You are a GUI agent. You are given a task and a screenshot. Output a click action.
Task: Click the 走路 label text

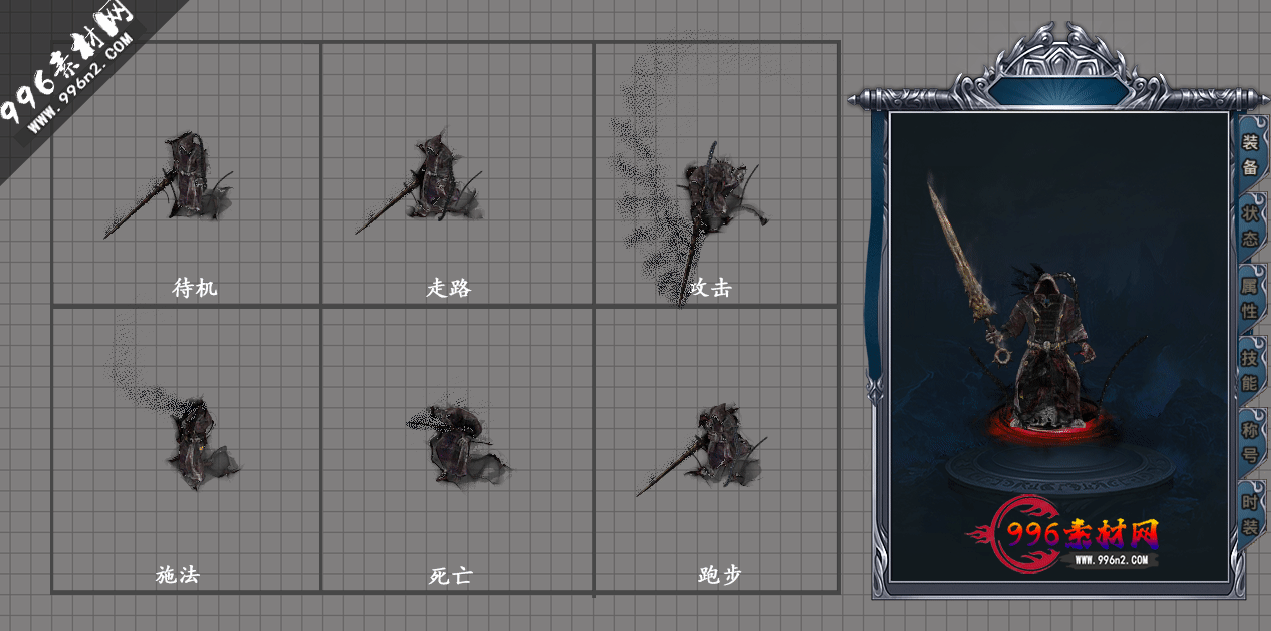click(x=449, y=288)
